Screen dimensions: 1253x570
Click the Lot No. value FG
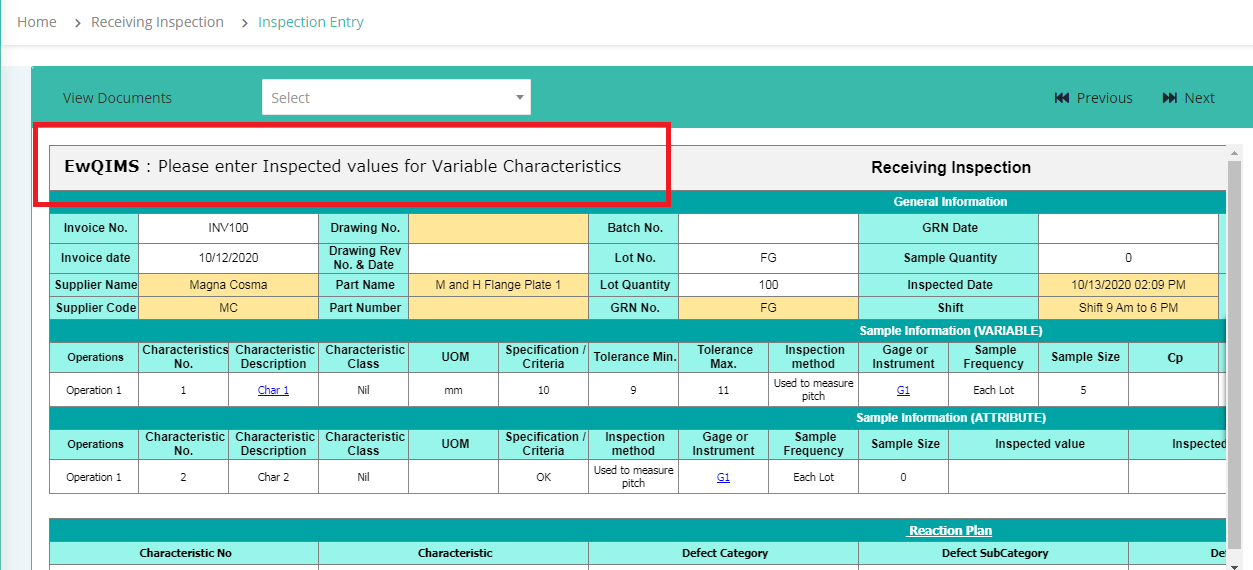(x=768, y=258)
